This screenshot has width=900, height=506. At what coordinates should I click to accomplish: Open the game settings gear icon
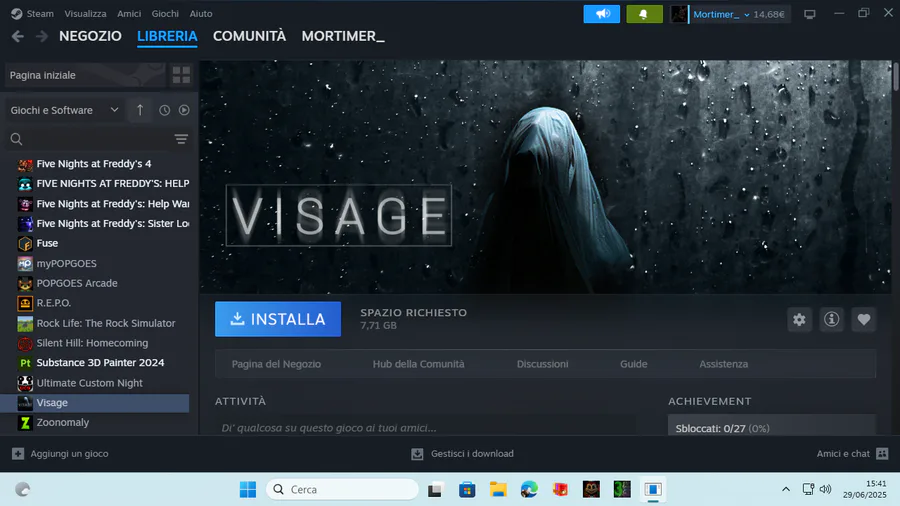[x=799, y=320]
